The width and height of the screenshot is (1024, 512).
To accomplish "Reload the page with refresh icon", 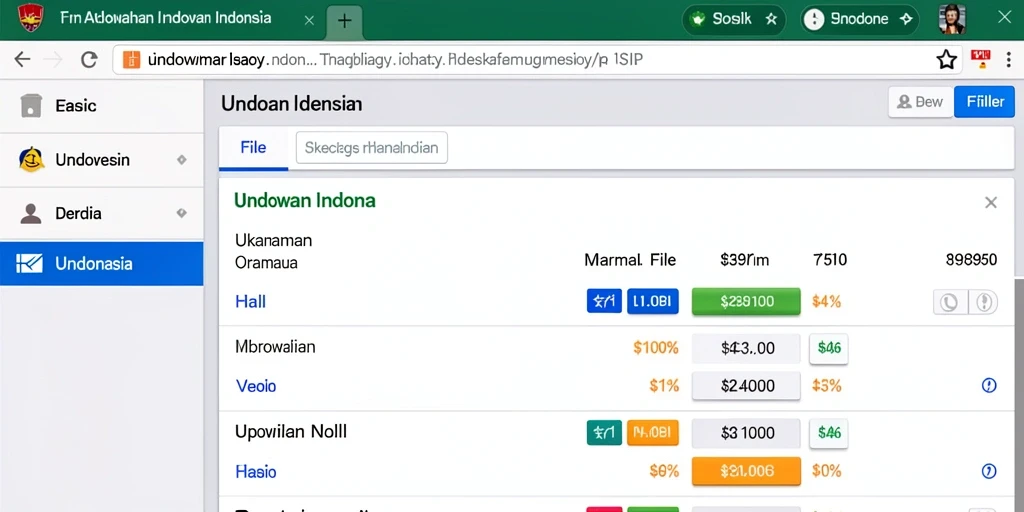I will coord(89,60).
